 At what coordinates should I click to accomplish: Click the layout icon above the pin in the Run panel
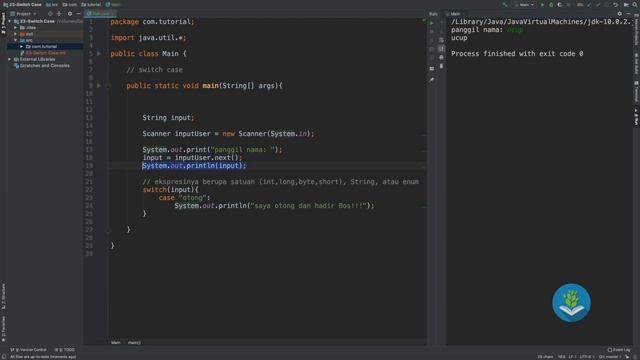point(432,69)
